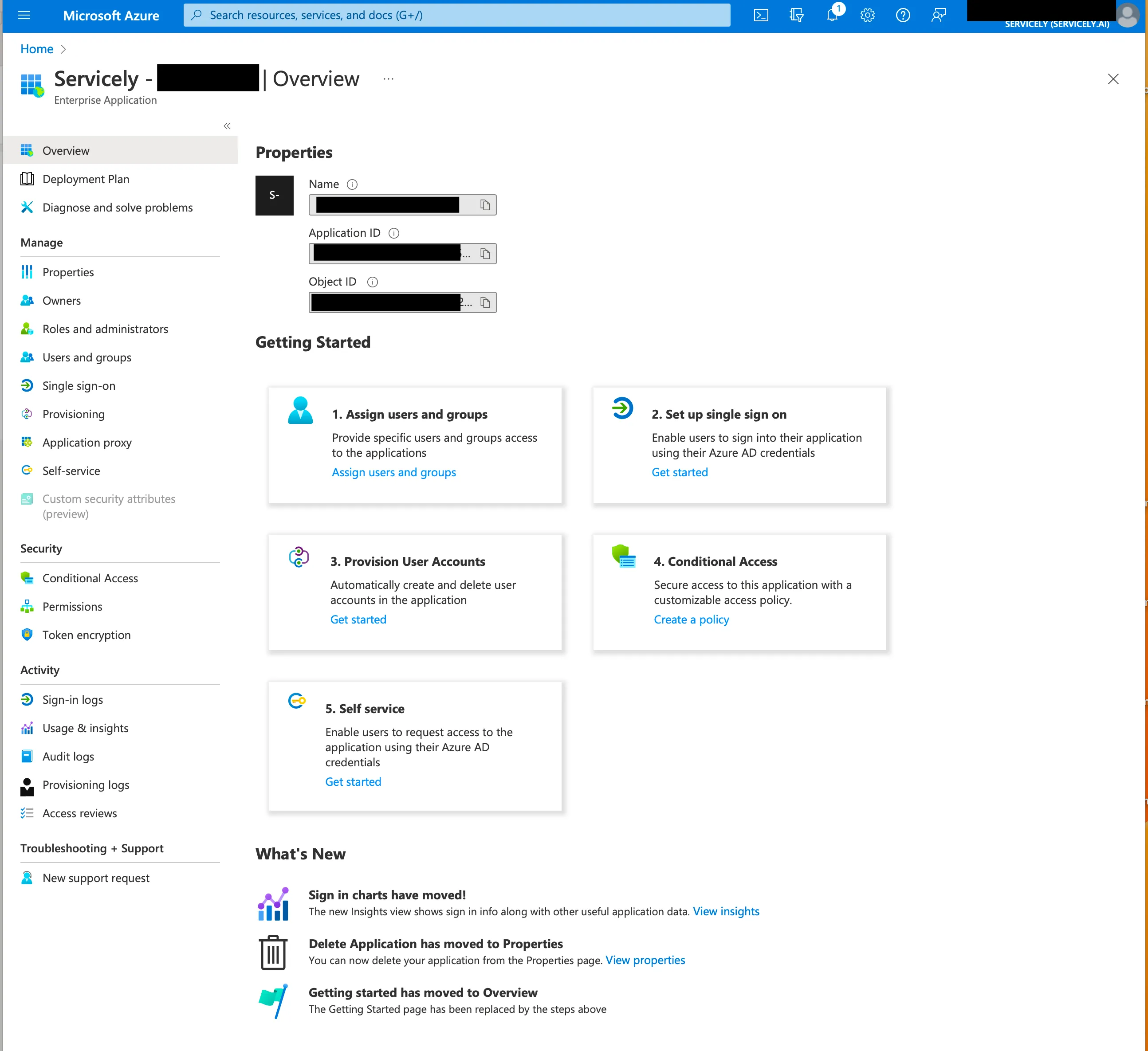Open the Help question mark icon
This screenshot has width=1148, height=1051.
tap(903, 16)
